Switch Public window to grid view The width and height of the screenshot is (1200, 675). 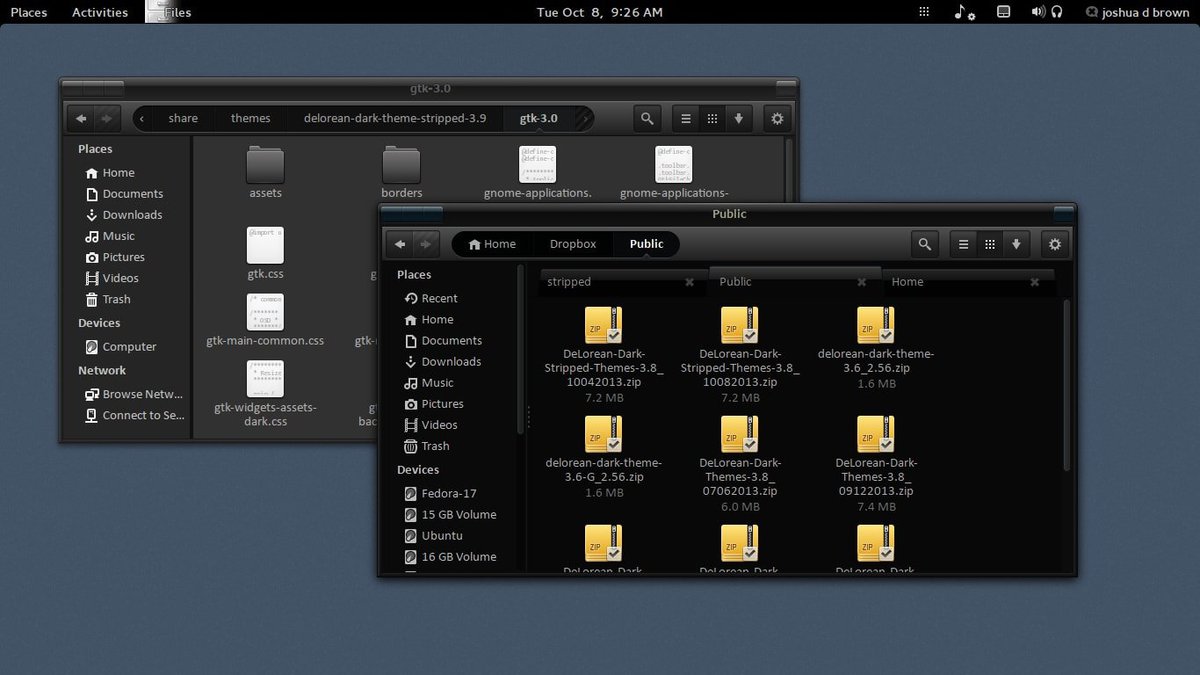click(x=990, y=244)
